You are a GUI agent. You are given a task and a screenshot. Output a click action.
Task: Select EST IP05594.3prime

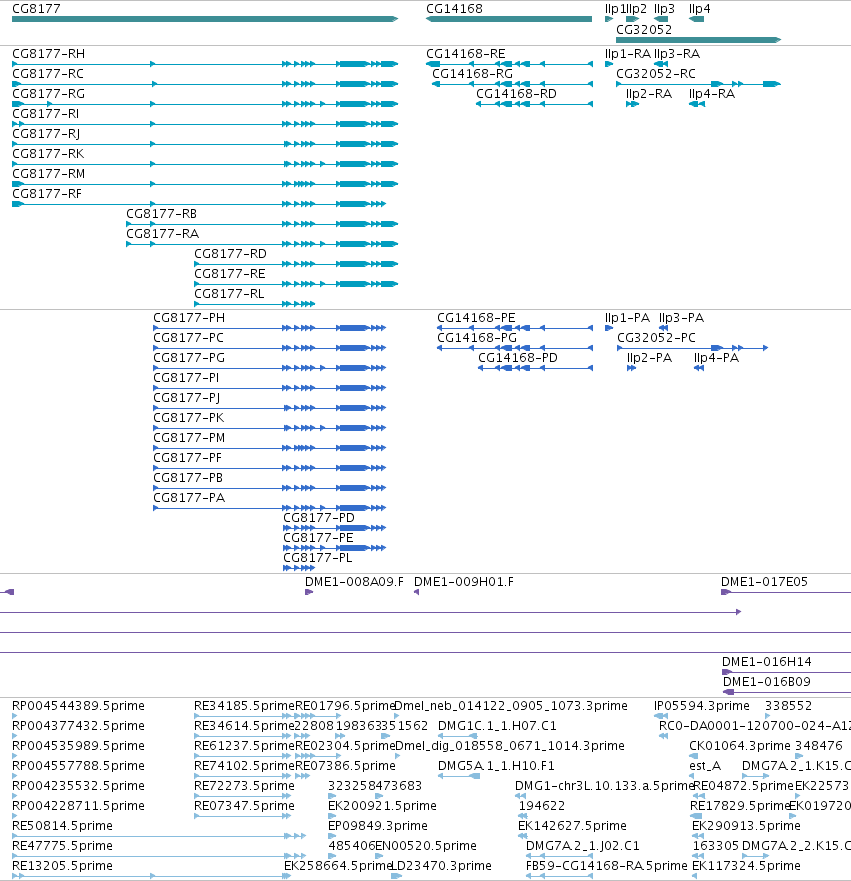702,706
